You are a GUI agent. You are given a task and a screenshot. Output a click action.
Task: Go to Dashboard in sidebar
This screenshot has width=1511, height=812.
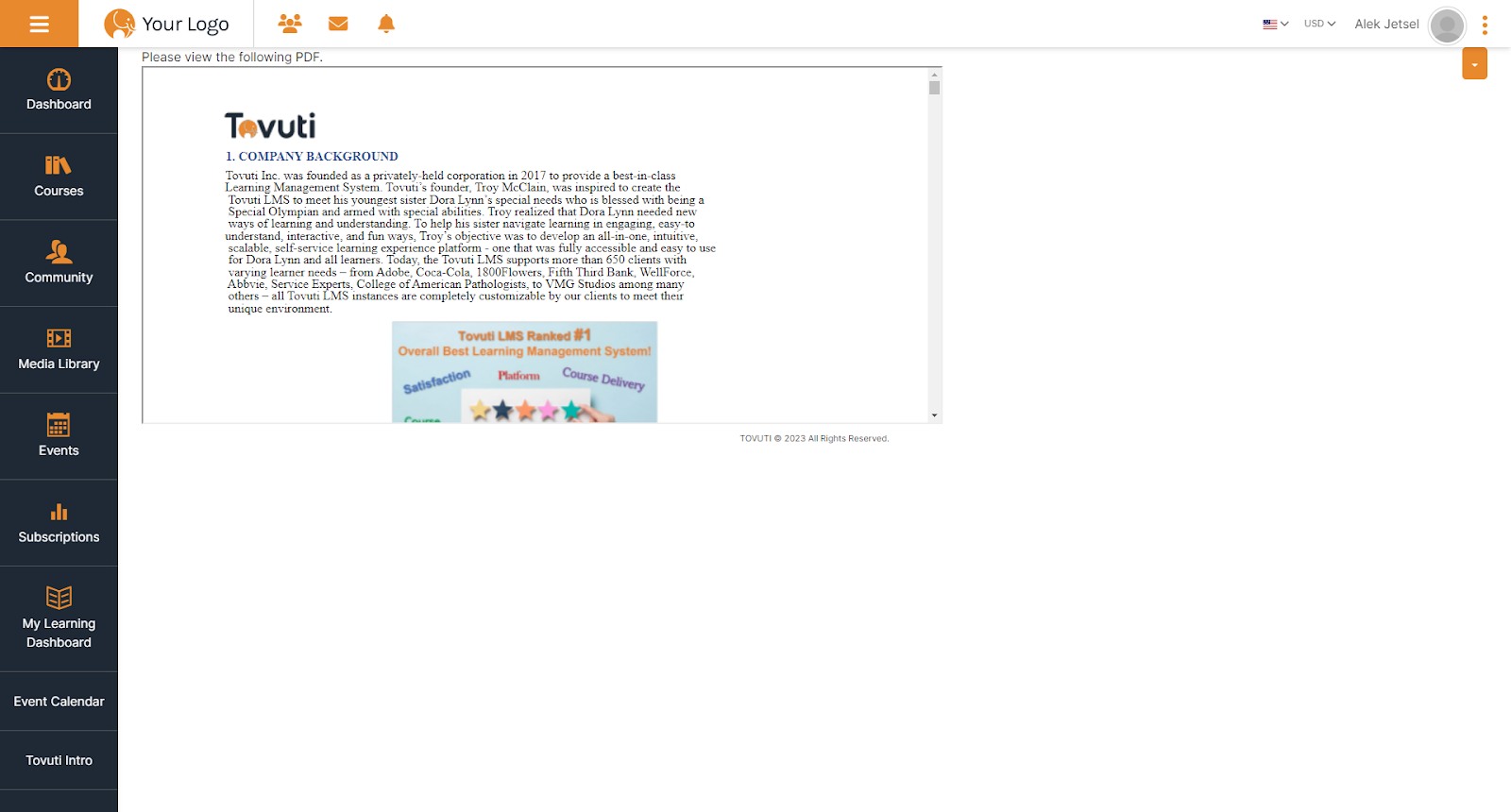point(59,91)
